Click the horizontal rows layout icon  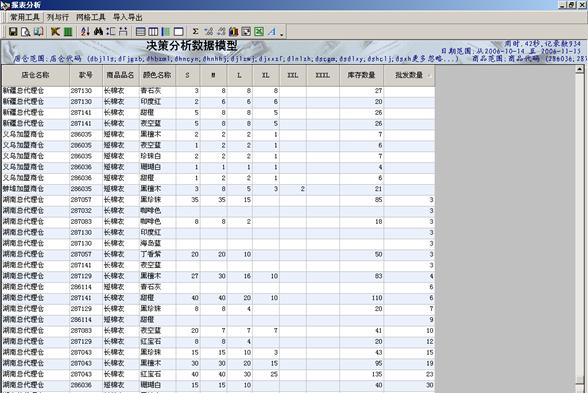click(x=141, y=32)
